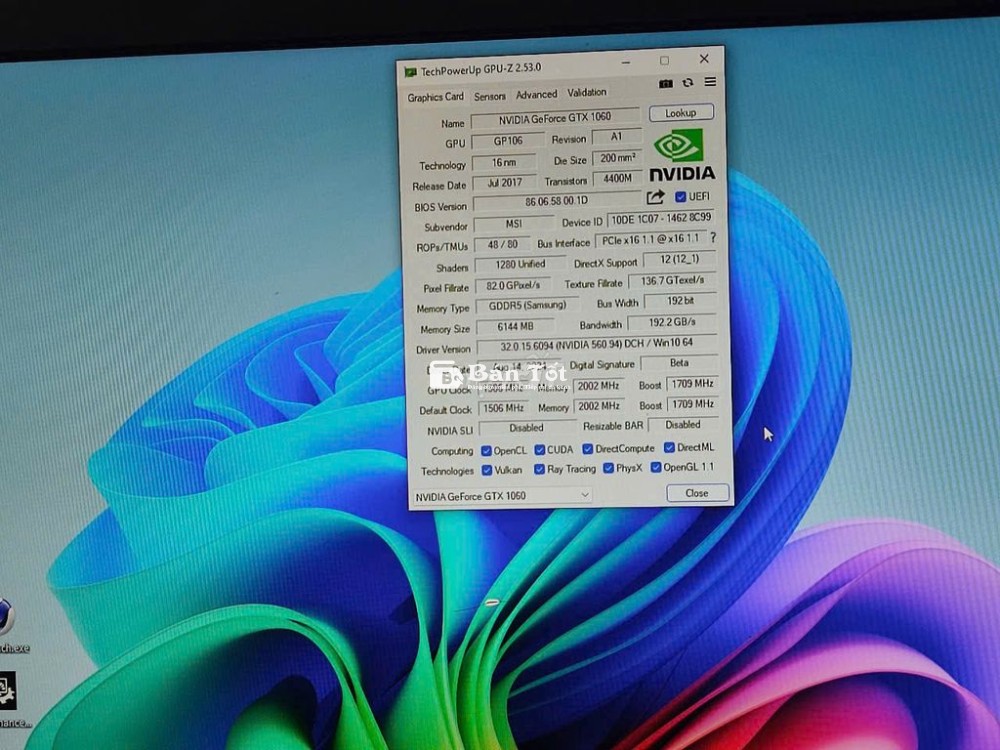Close GPU-Z with the title bar X
1000x750 pixels.
[704, 59]
